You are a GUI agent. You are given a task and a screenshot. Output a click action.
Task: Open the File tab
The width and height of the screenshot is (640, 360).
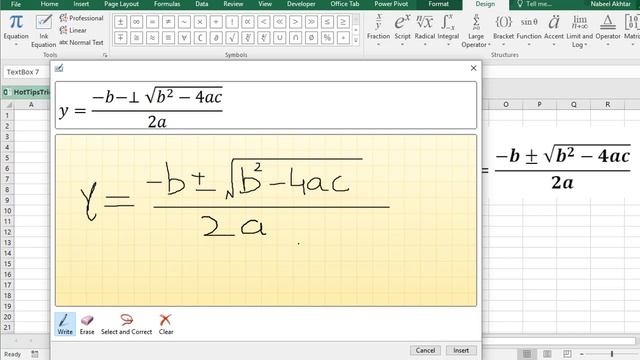tap(16, 4)
